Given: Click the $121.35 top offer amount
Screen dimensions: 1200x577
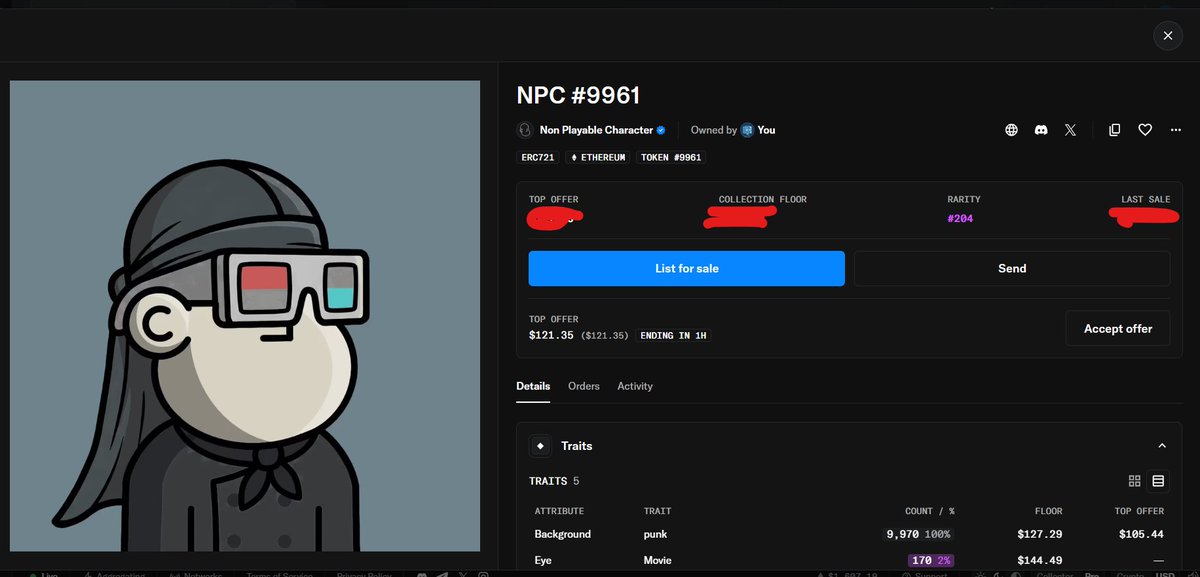Looking at the screenshot, I should pyautogui.click(x=551, y=335).
